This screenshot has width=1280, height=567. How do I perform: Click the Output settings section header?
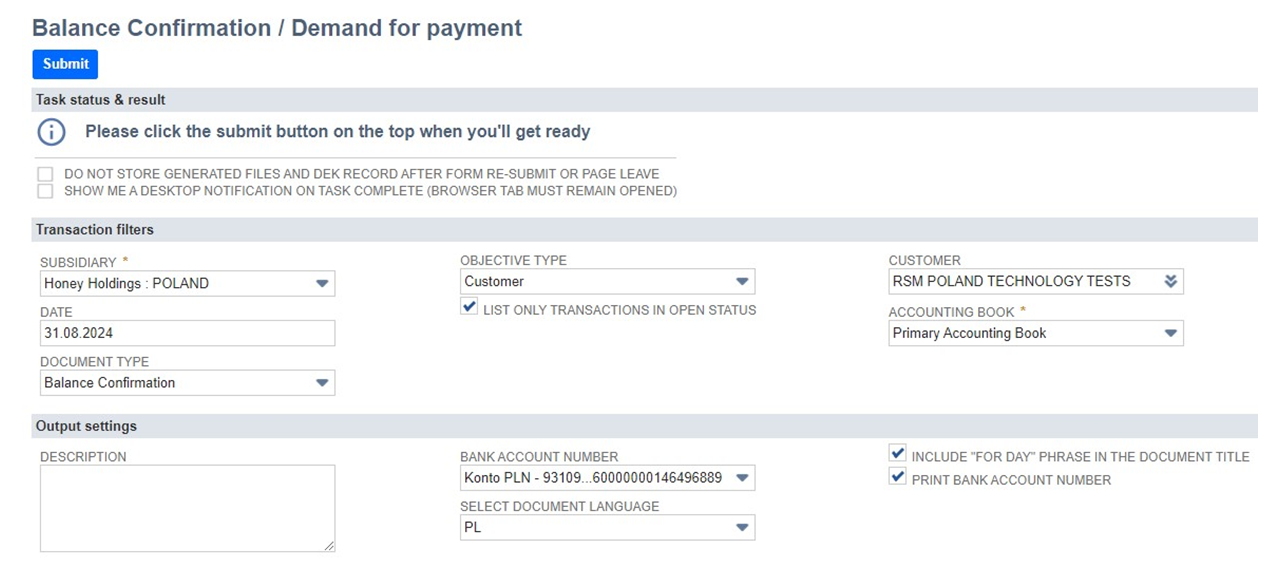click(x=86, y=426)
